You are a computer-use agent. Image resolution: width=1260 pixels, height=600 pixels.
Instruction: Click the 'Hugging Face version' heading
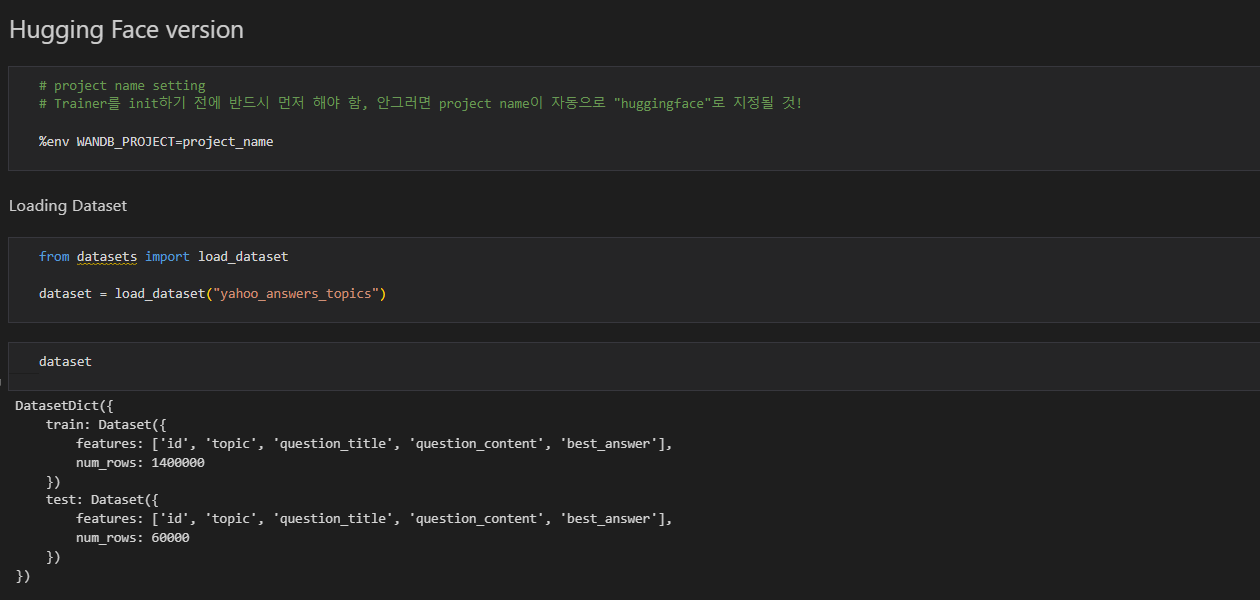click(x=126, y=30)
